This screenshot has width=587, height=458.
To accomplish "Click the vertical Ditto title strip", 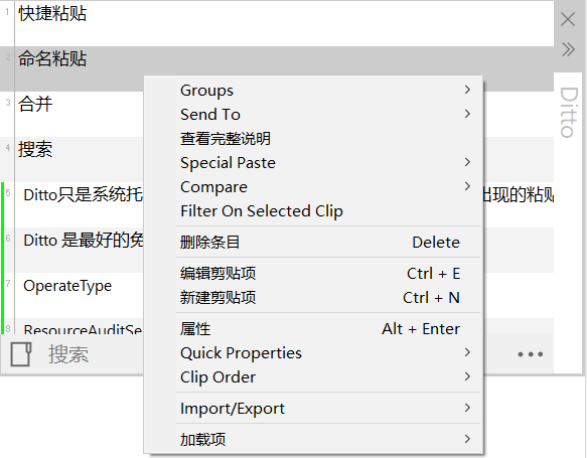I will point(569,112).
